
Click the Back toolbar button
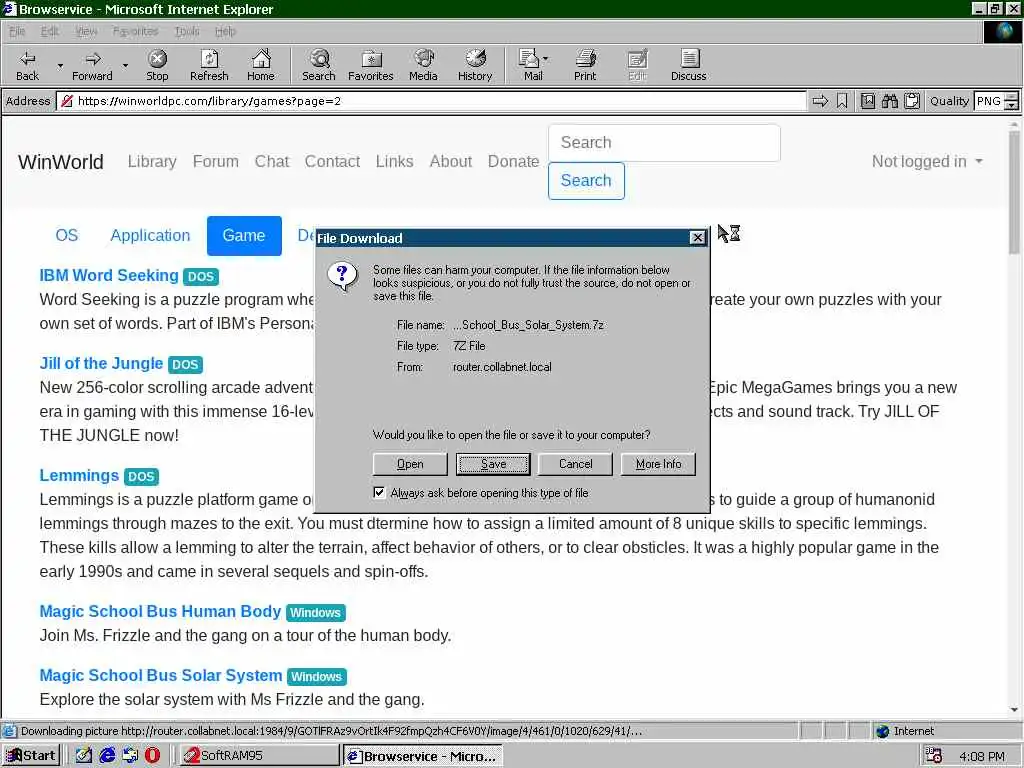point(27,65)
